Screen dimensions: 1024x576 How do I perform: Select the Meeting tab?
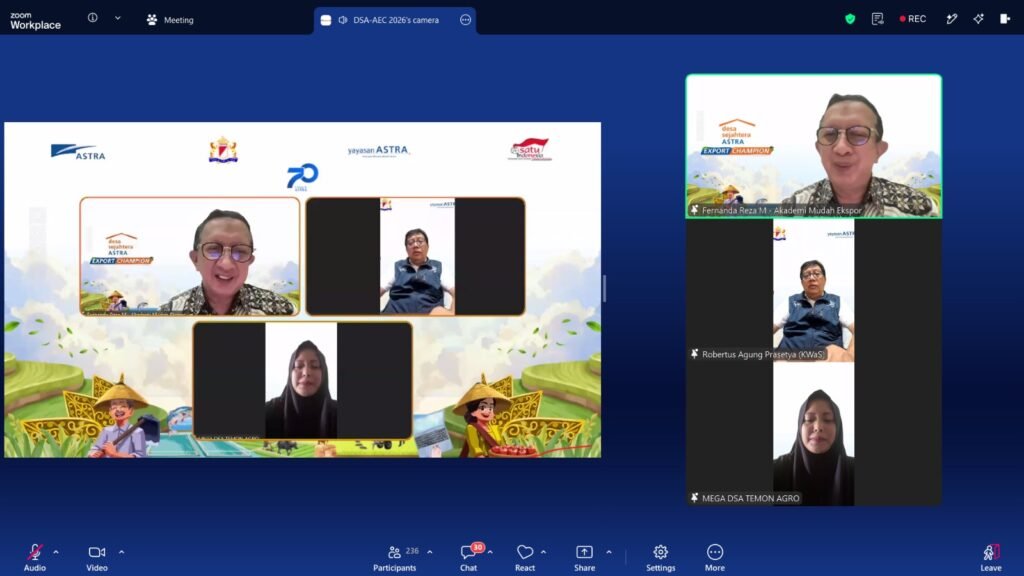coord(170,20)
